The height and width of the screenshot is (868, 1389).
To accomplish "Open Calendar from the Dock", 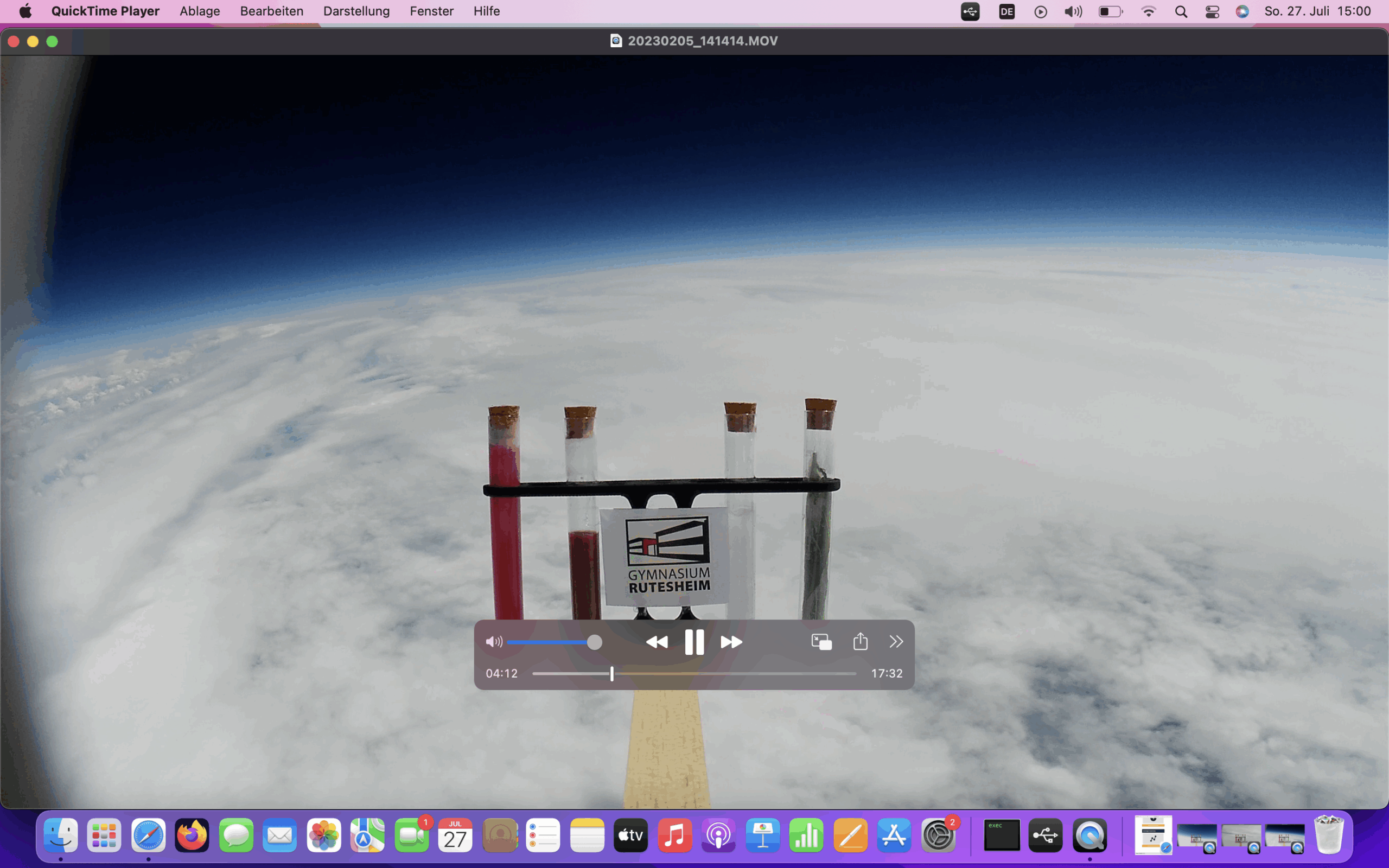I will pyautogui.click(x=455, y=835).
